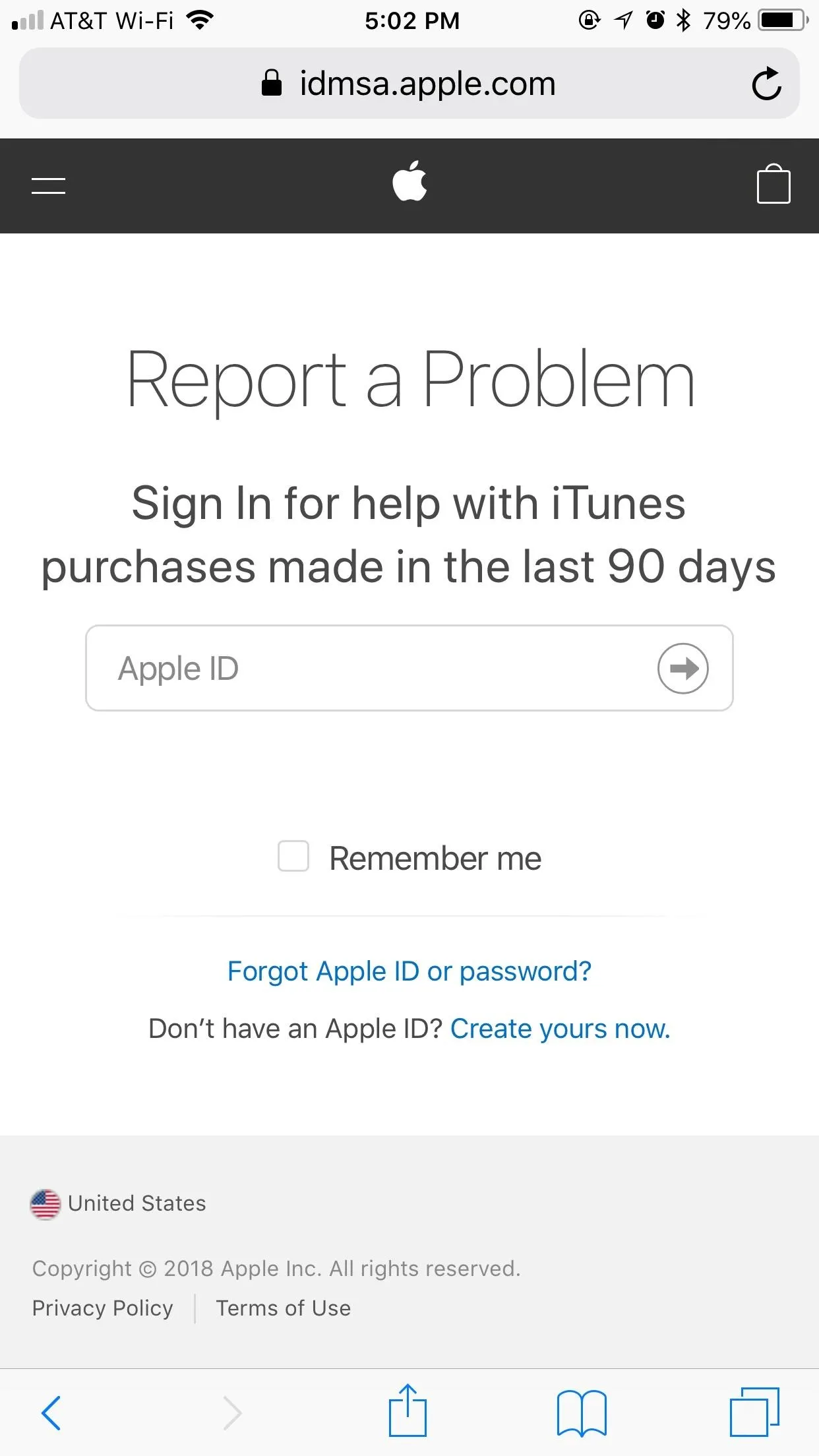Tap the battery indicator in status bar
The image size is (819, 1456).
tap(782, 20)
